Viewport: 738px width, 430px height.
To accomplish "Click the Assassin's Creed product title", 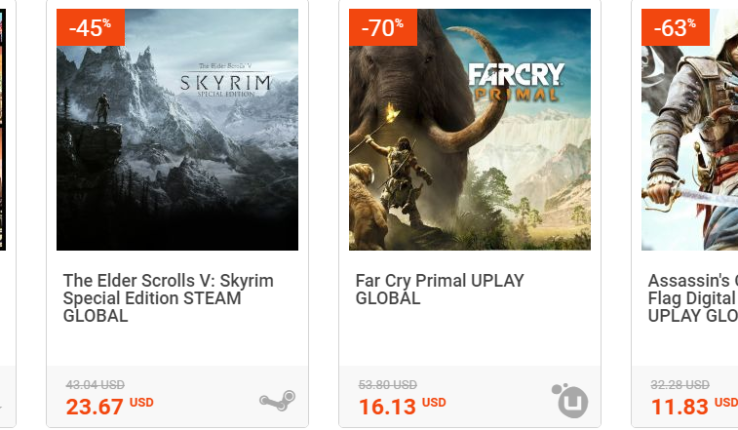I will (693, 298).
